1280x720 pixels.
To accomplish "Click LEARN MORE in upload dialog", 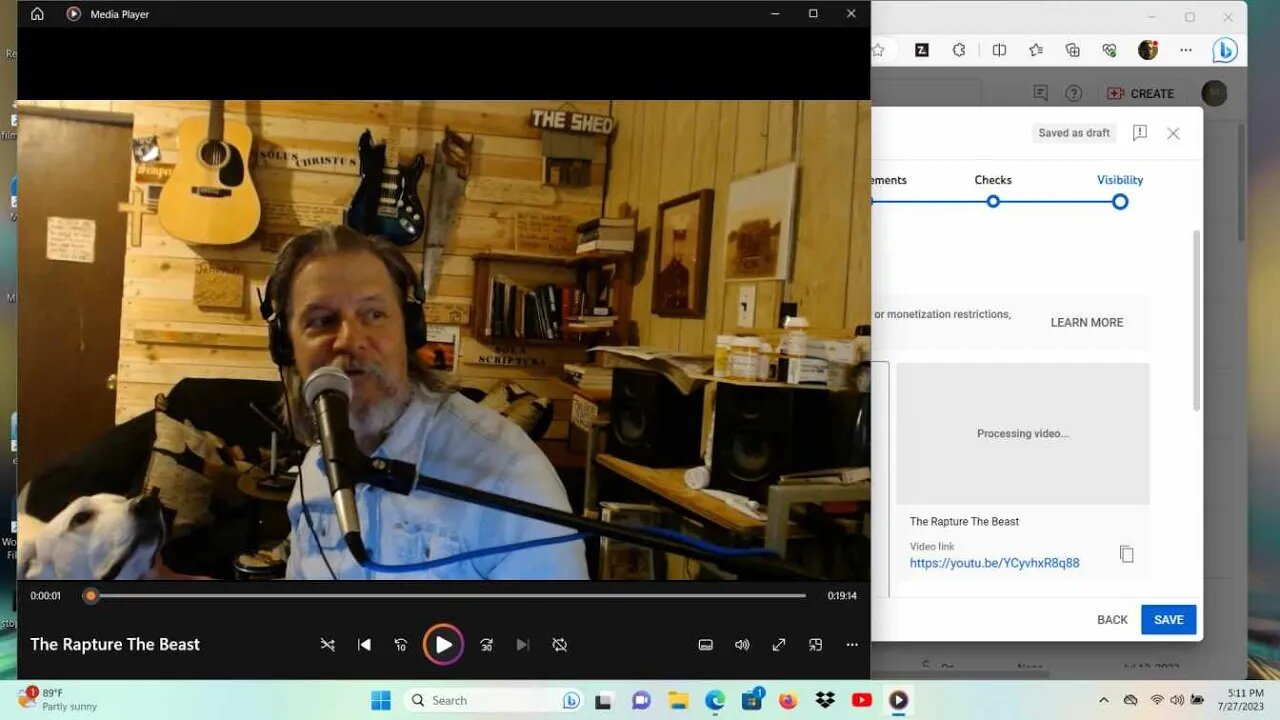I will [1087, 322].
